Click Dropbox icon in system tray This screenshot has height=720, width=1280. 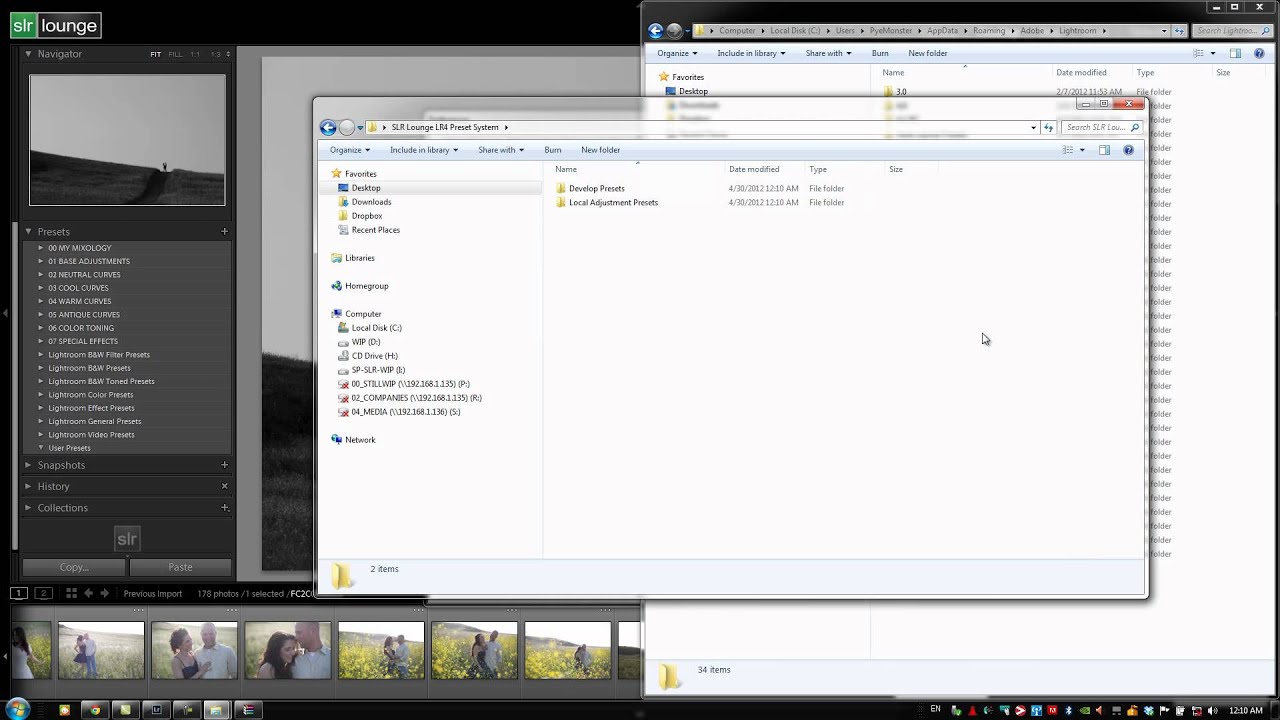pos(1149,710)
